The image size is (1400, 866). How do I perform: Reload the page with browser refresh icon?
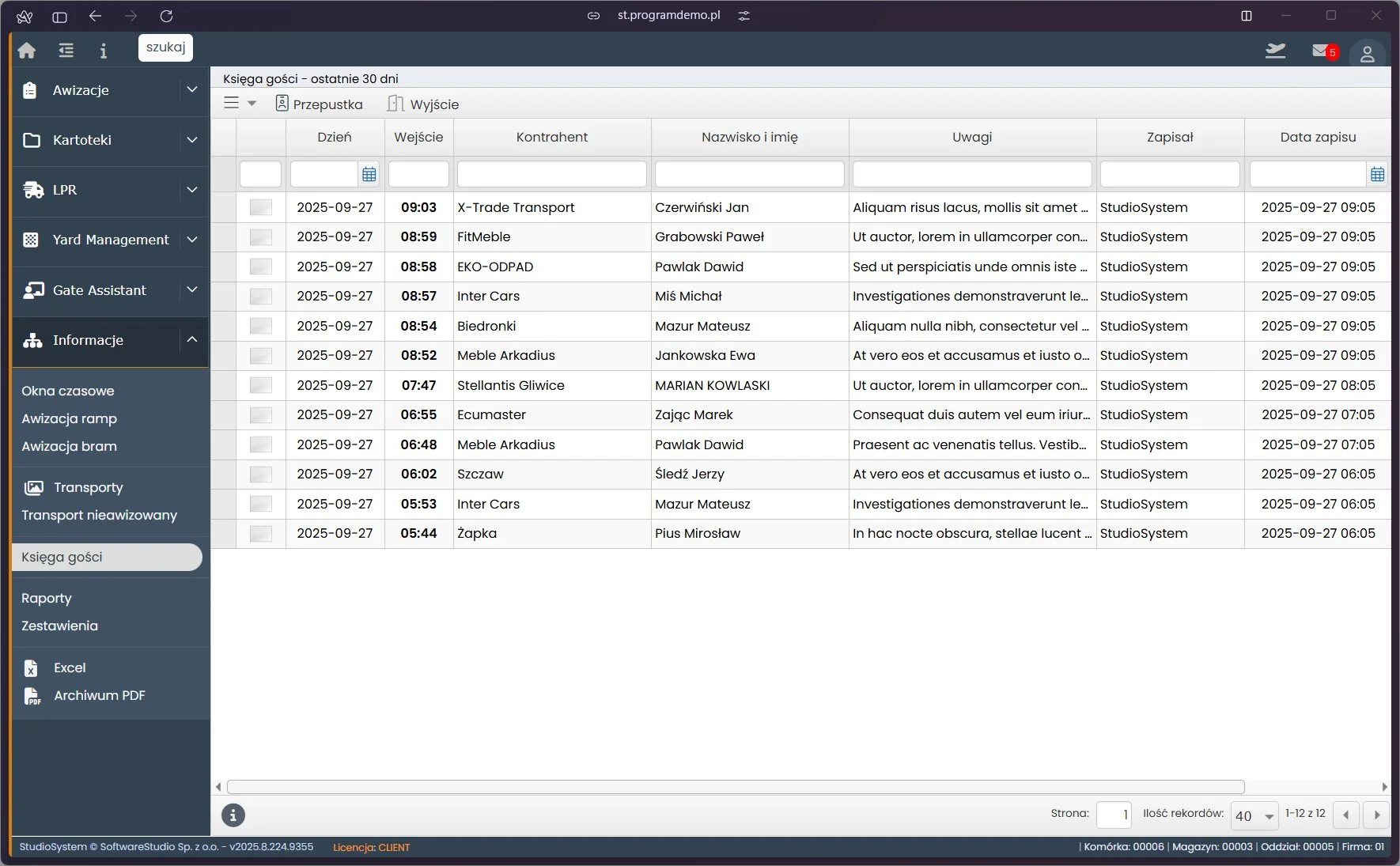[166, 16]
